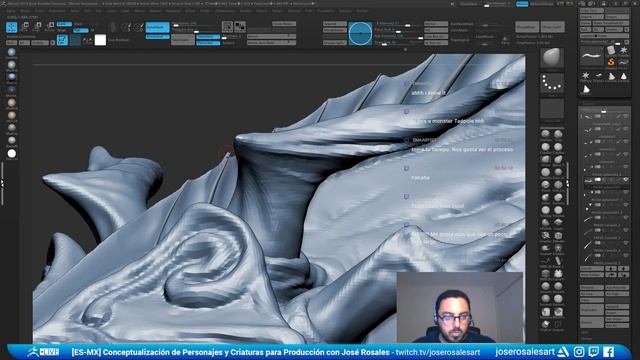
Task: Select the Move transform icon
Action: click(24, 27)
